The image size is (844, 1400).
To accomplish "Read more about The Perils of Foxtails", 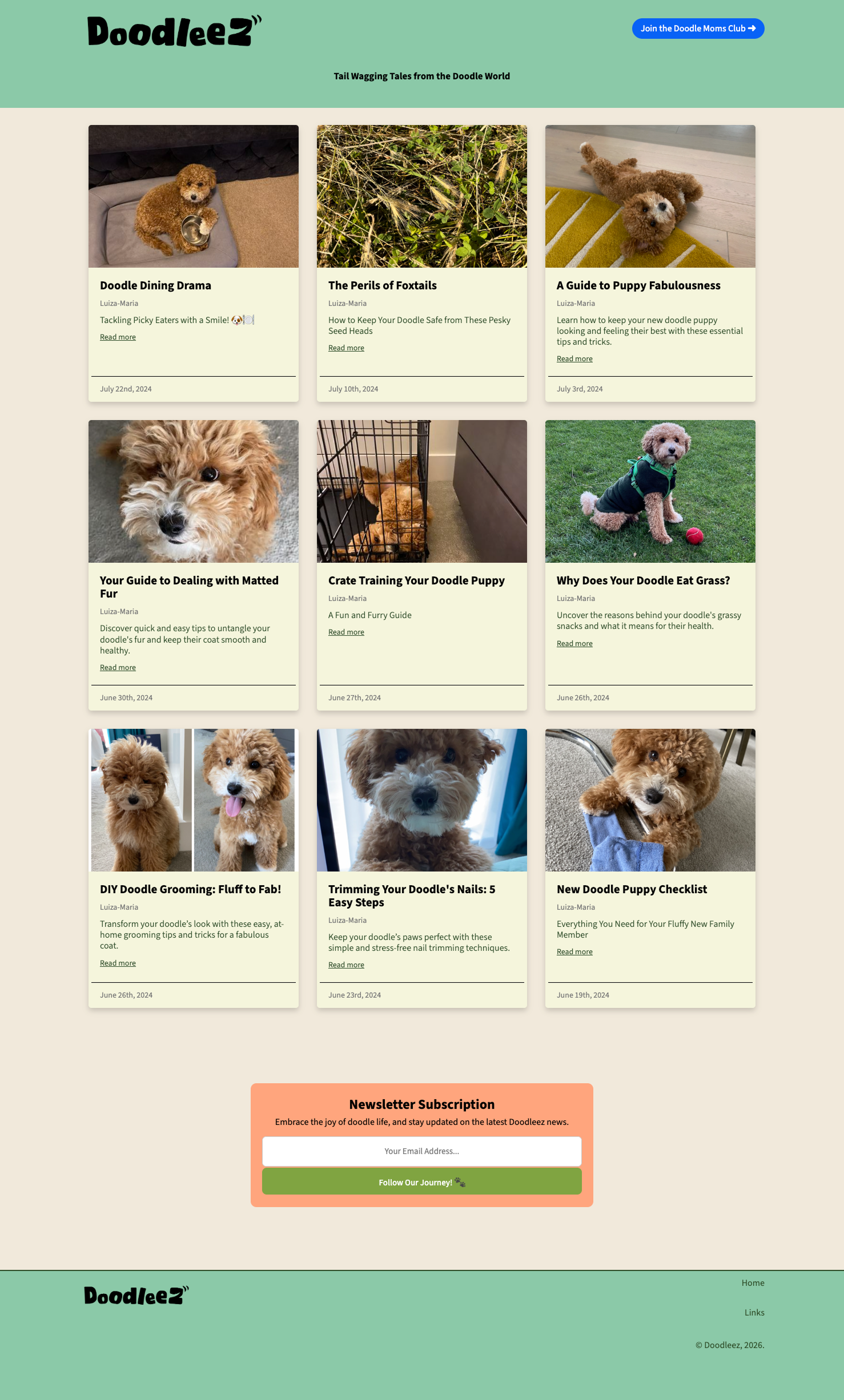I will [x=346, y=348].
